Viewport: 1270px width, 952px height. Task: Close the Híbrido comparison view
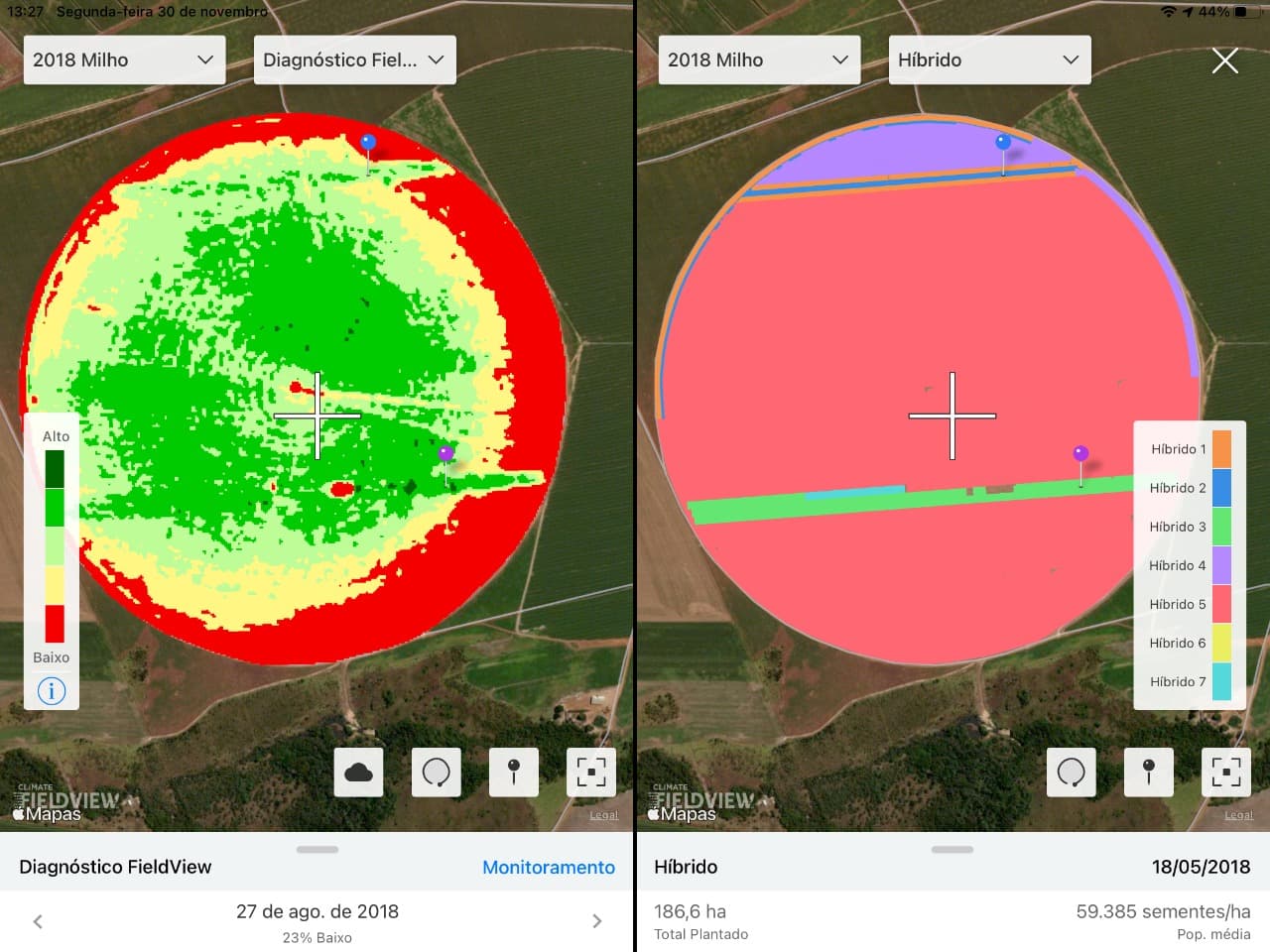(1224, 60)
